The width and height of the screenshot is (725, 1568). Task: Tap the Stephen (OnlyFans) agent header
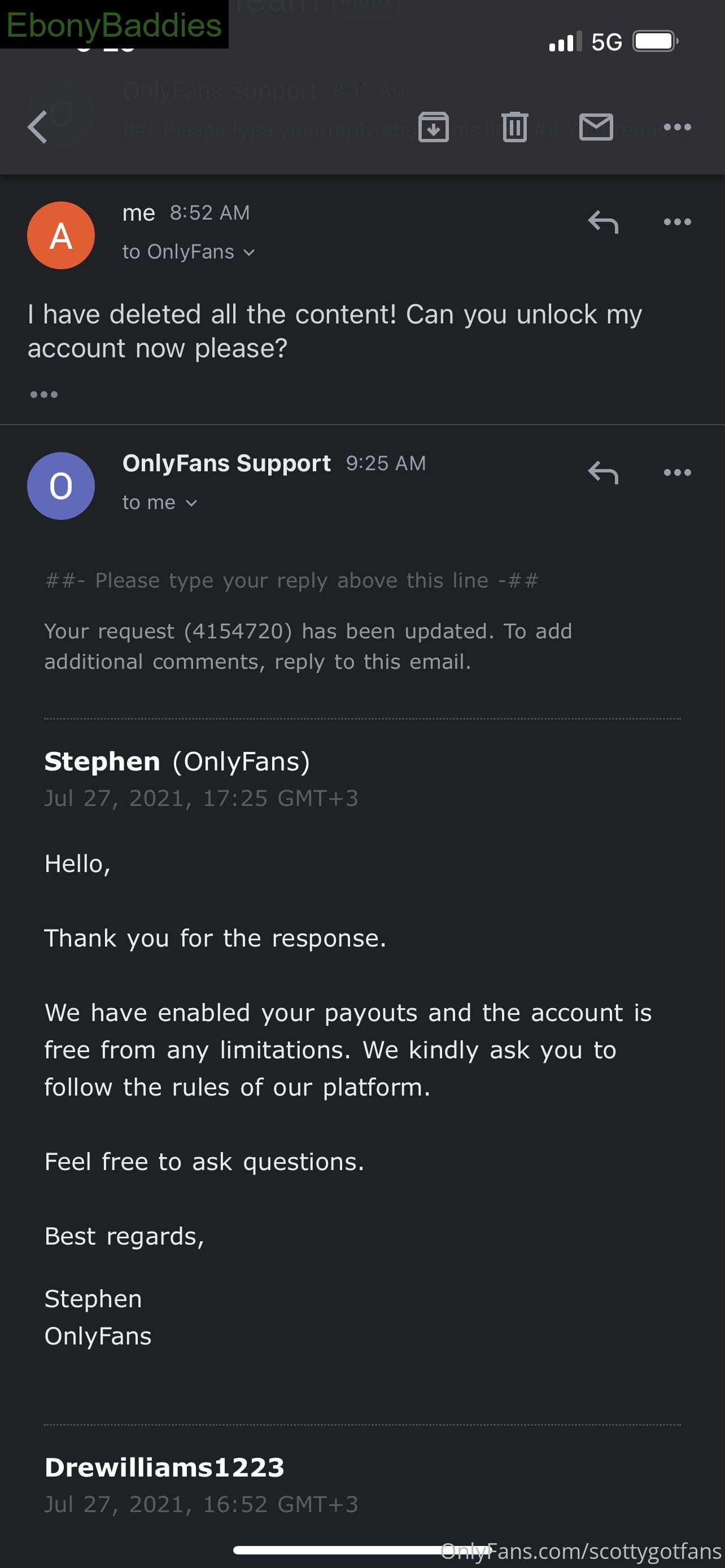coord(177,761)
